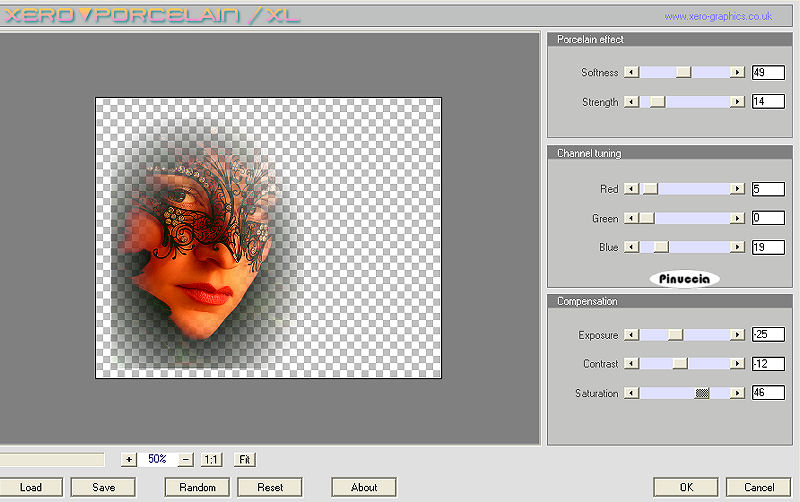The width and height of the screenshot is (800, 502).
Task: Open the About dialog
Action: pos(364,487)
